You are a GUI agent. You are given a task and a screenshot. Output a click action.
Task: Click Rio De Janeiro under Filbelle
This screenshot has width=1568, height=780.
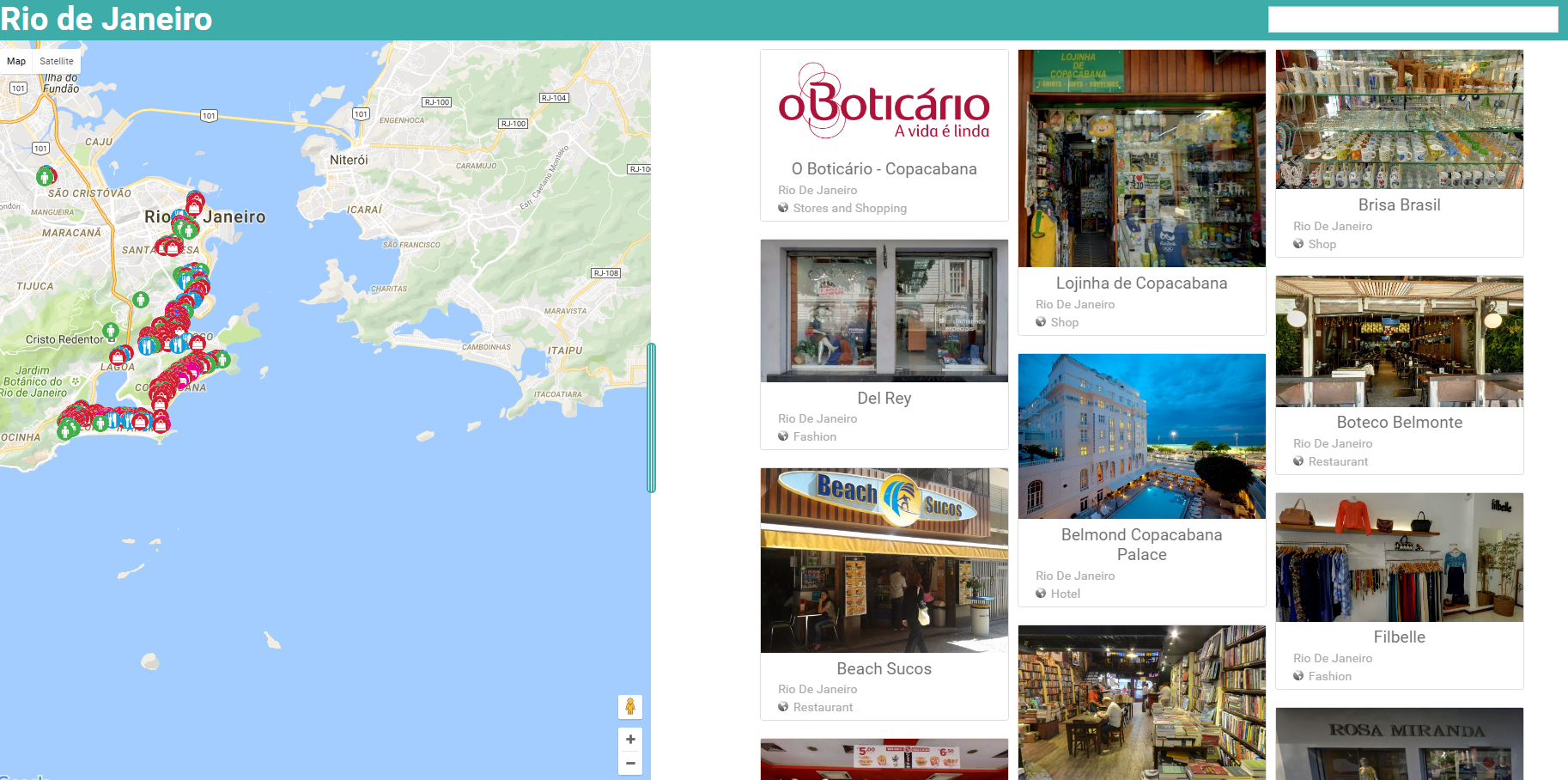pos(1333,658)
